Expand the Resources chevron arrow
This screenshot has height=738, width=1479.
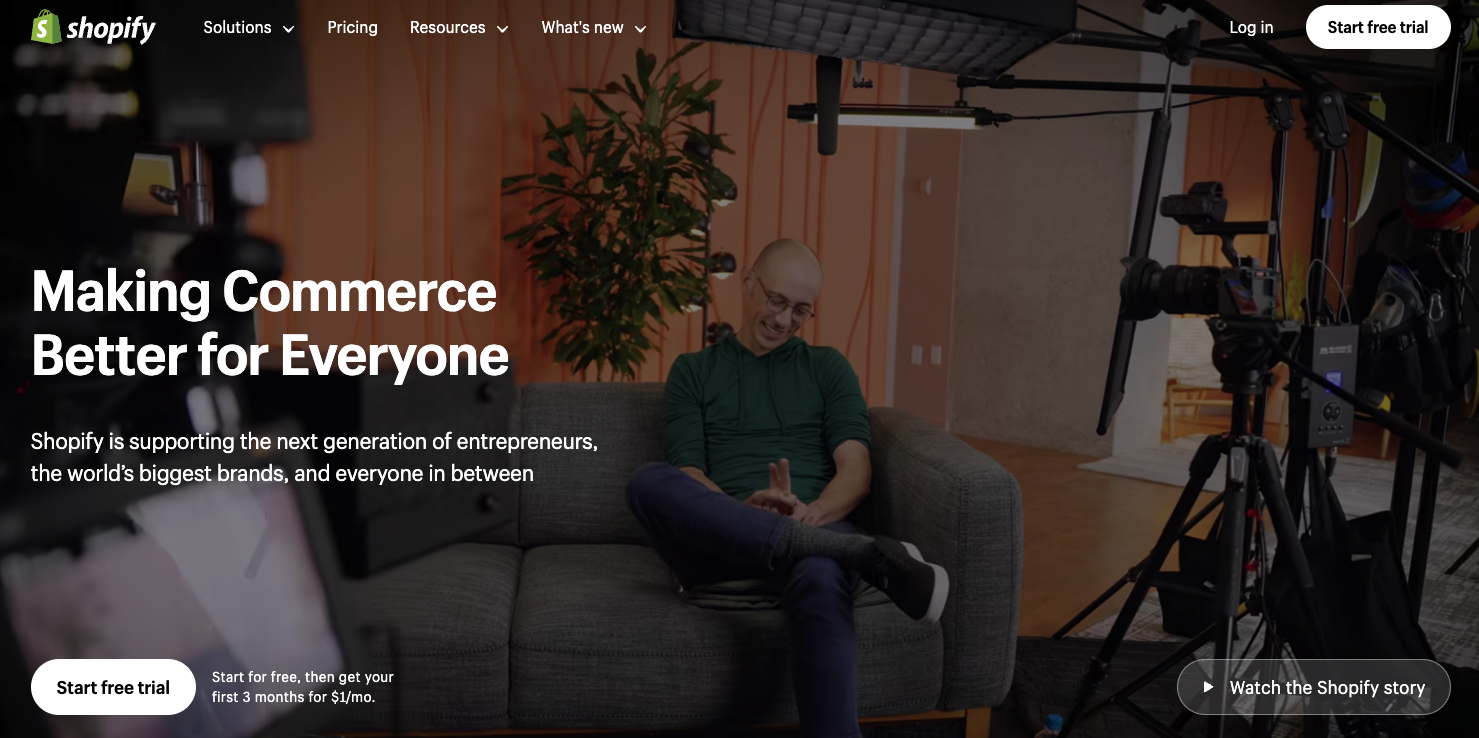point(502,29)
